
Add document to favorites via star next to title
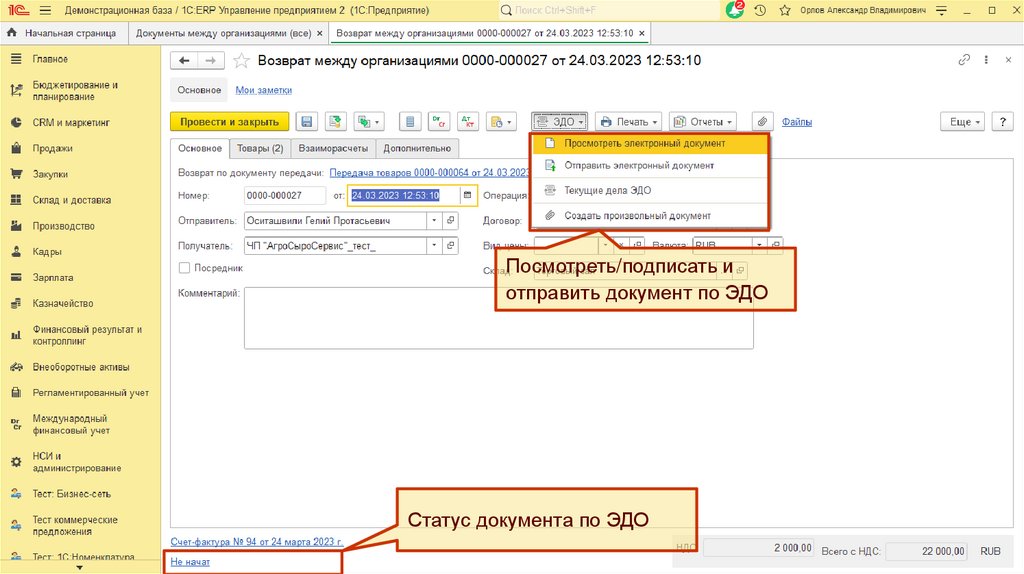241,61
